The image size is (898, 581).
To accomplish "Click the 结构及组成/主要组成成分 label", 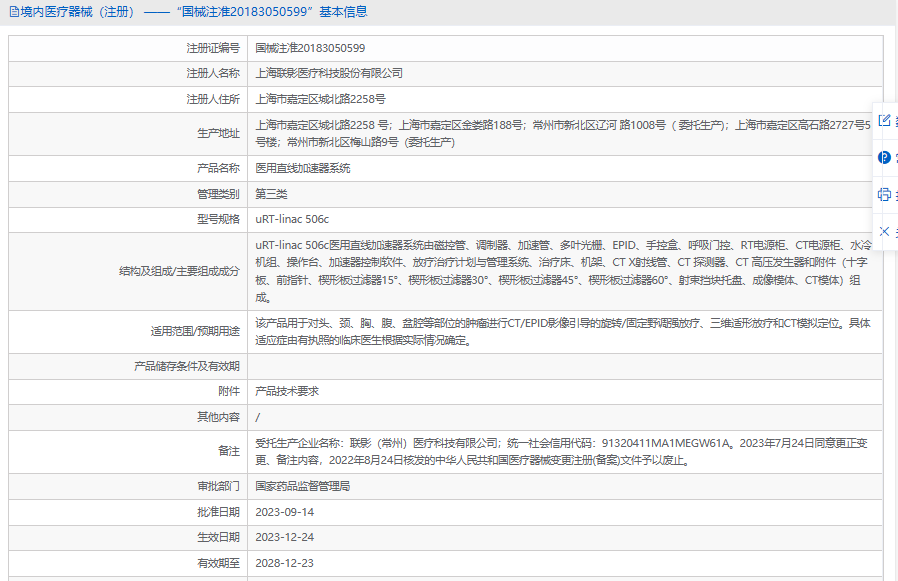I will (179, 271).
